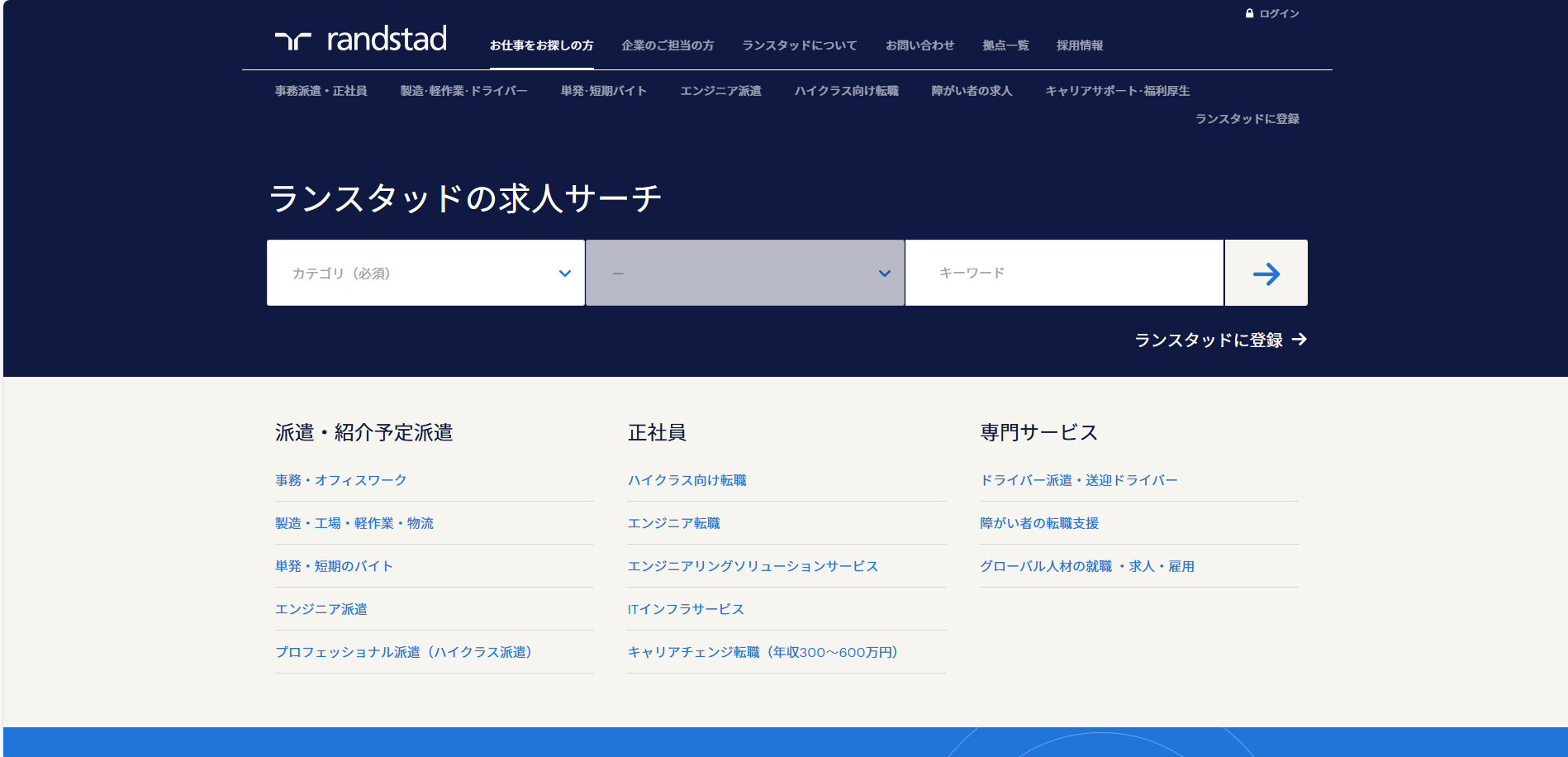The width and height of the screenshot is (1568, 757).
Task: Select the お仕事をお探しの方 tab
Action: click(541, 45)
